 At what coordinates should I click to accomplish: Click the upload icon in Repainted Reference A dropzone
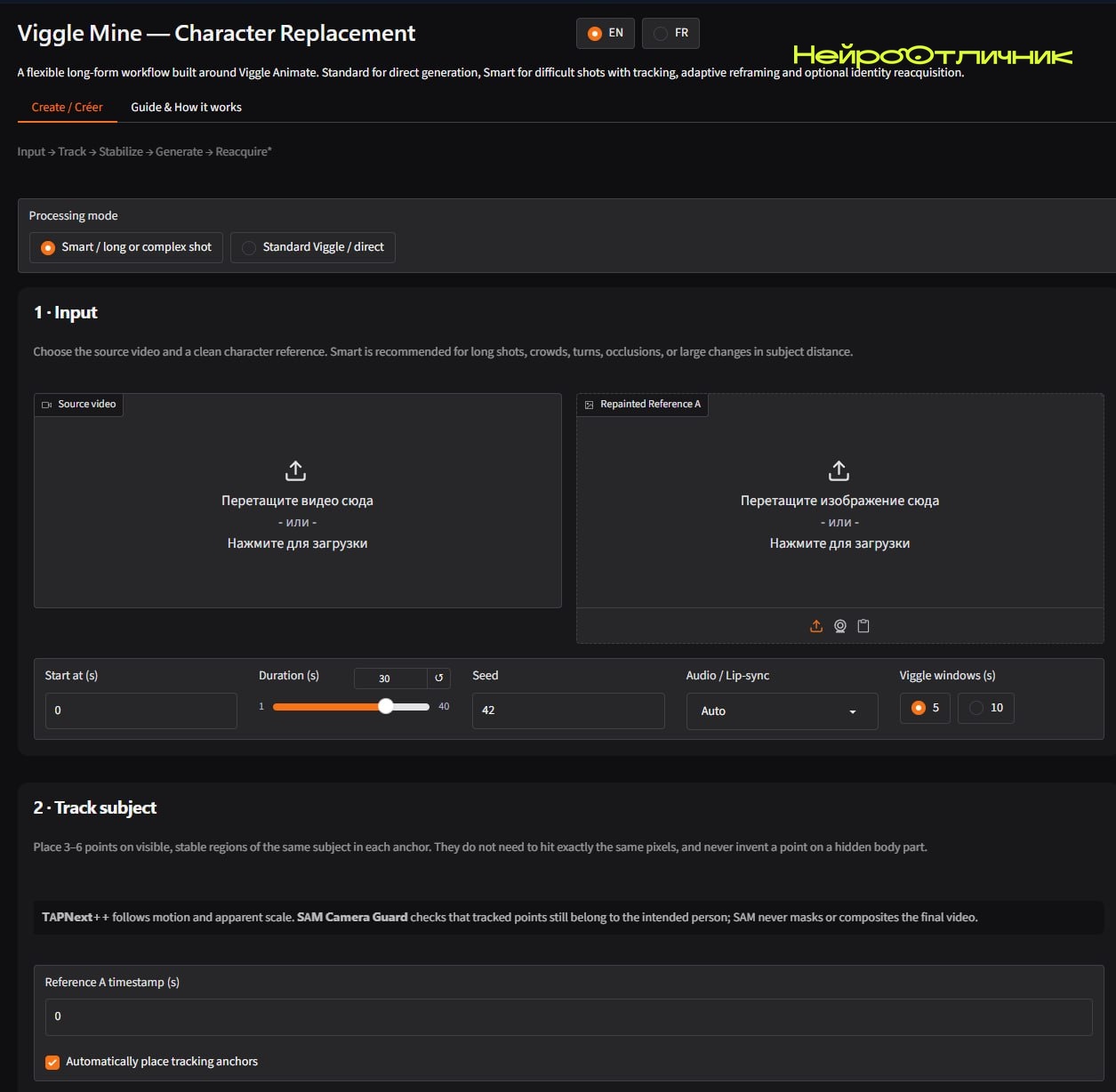pos(839,470)
